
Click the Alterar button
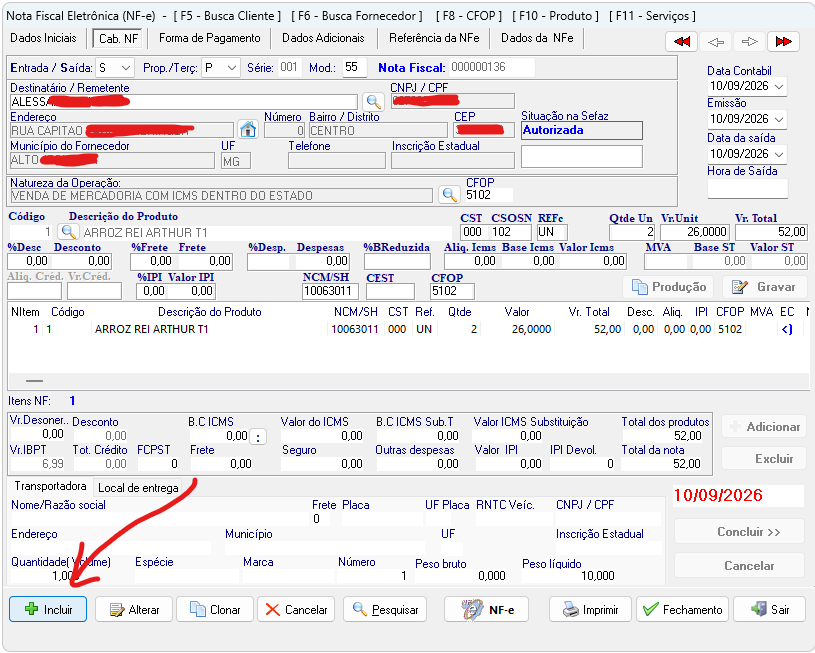coord(134,609)
